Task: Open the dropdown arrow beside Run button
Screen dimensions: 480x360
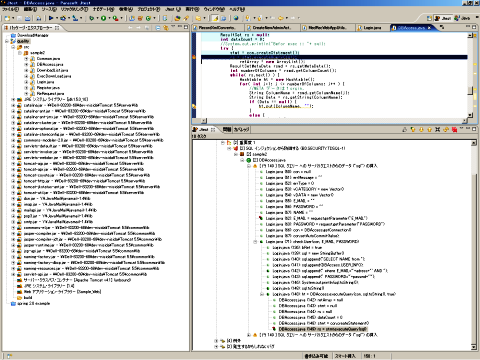Action: pos(109,18)
